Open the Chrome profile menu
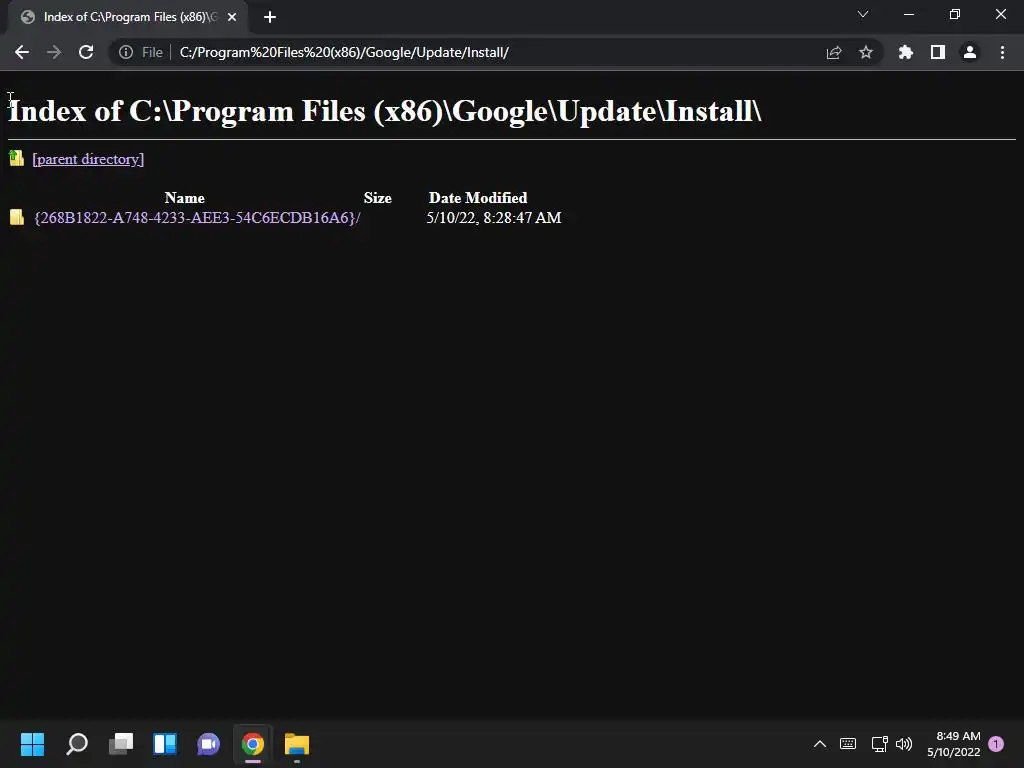 (970, 52)
